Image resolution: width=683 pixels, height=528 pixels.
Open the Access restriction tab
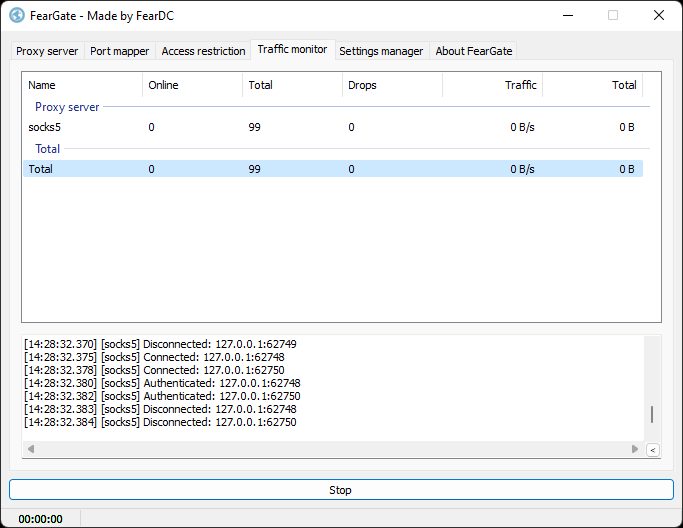click(203, 51)
